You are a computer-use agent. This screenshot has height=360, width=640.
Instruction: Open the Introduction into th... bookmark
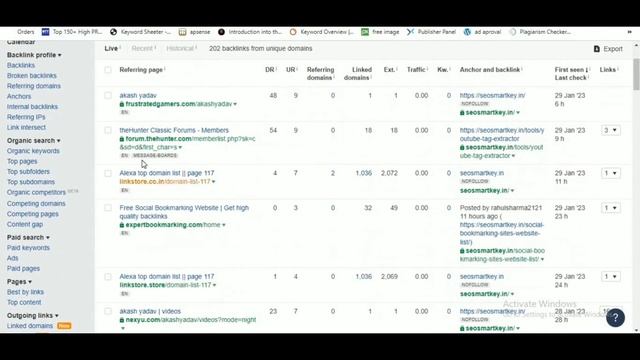pos(250,32)
